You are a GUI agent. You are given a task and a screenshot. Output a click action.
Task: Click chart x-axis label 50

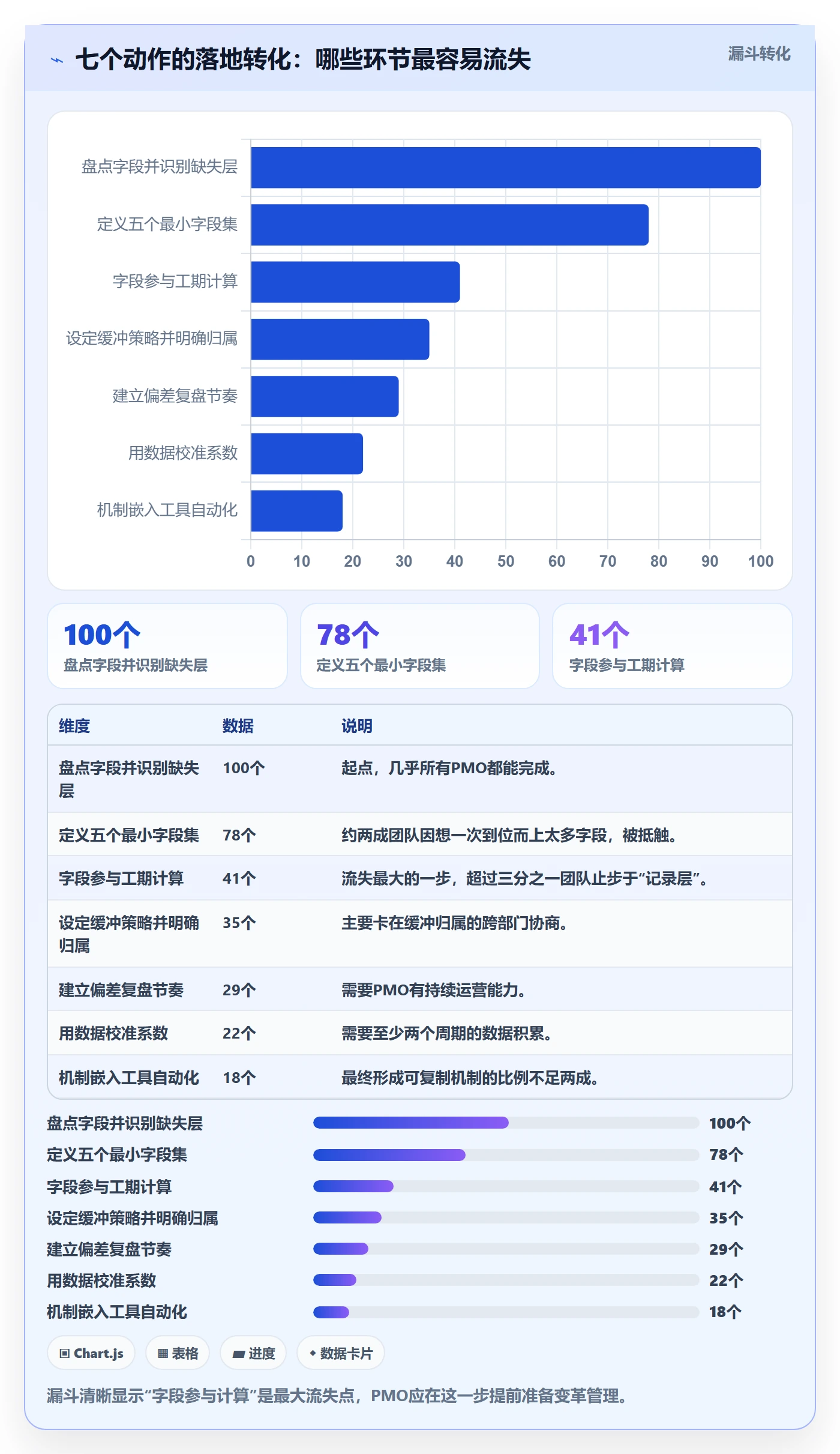[506, 561]
